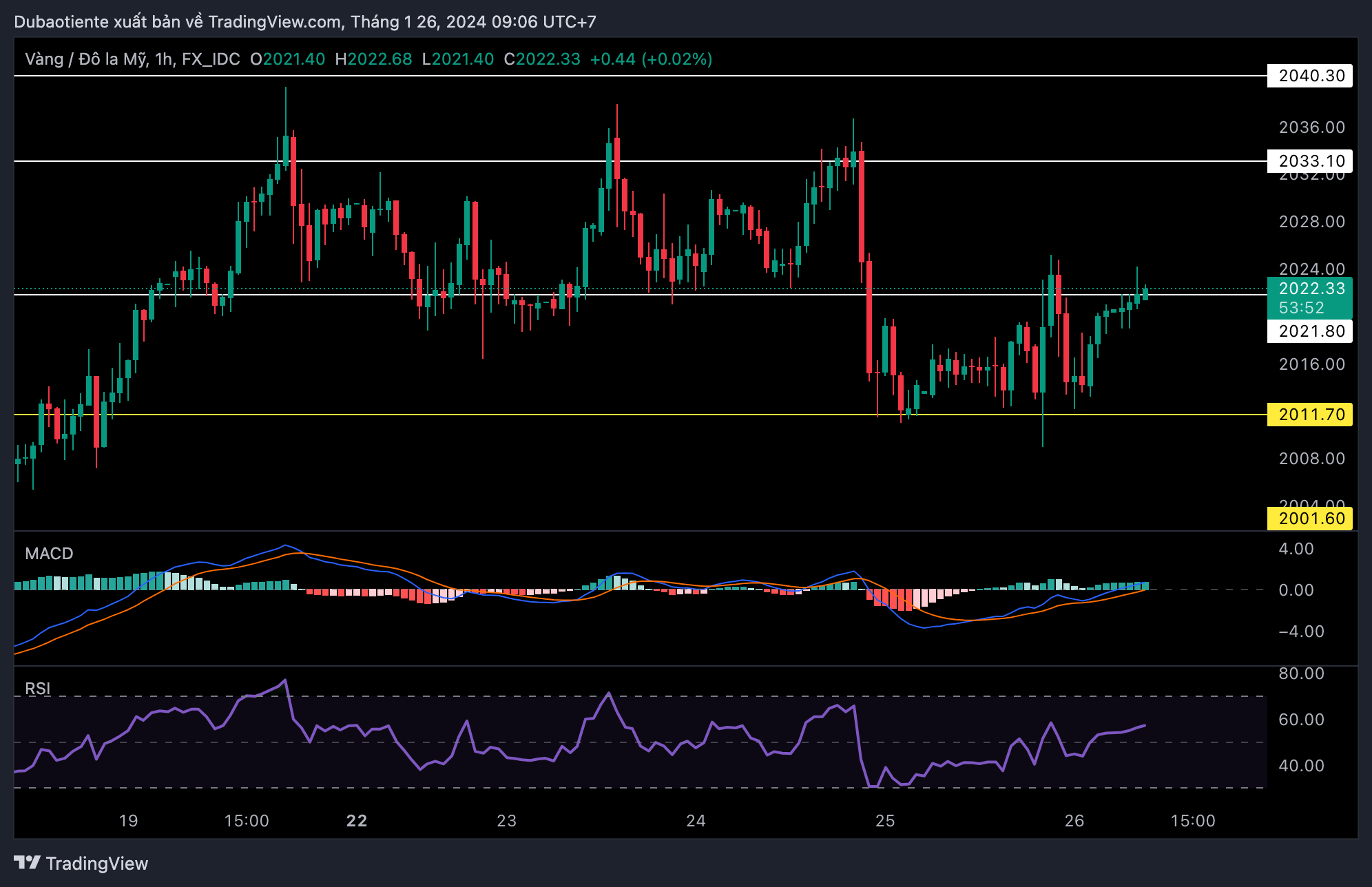
Task: Select the 2021.80 price line label
Action: [1310, 331]
